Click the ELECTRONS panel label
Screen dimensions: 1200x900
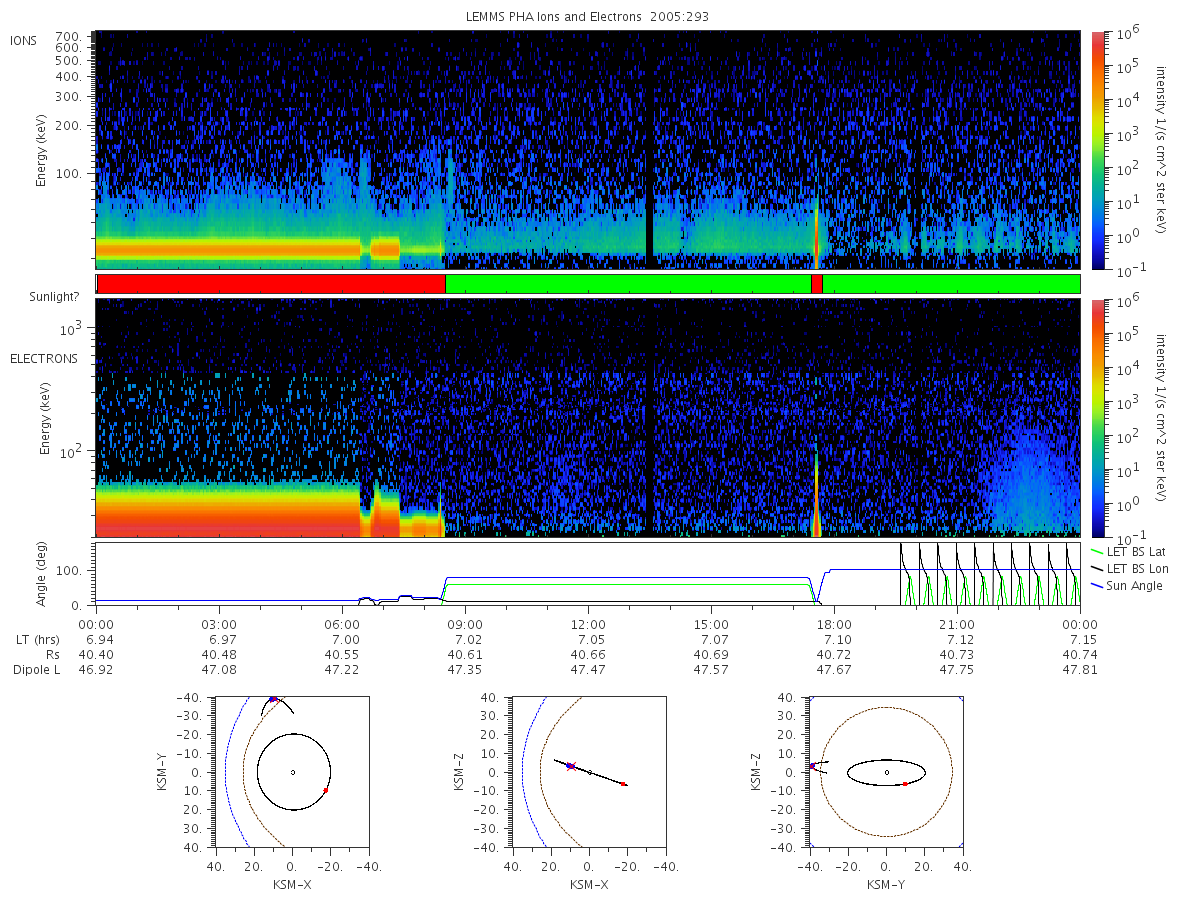pos(44,358)
